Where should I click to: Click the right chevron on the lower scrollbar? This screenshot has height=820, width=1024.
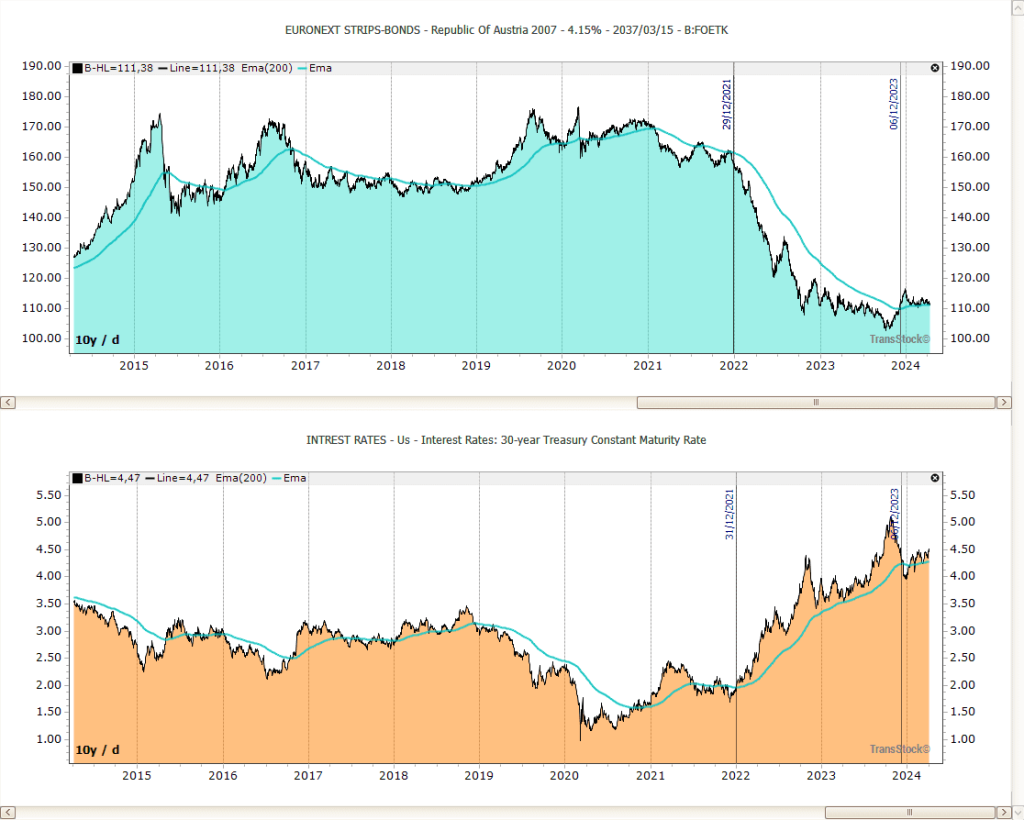(x=1004, y=812)
